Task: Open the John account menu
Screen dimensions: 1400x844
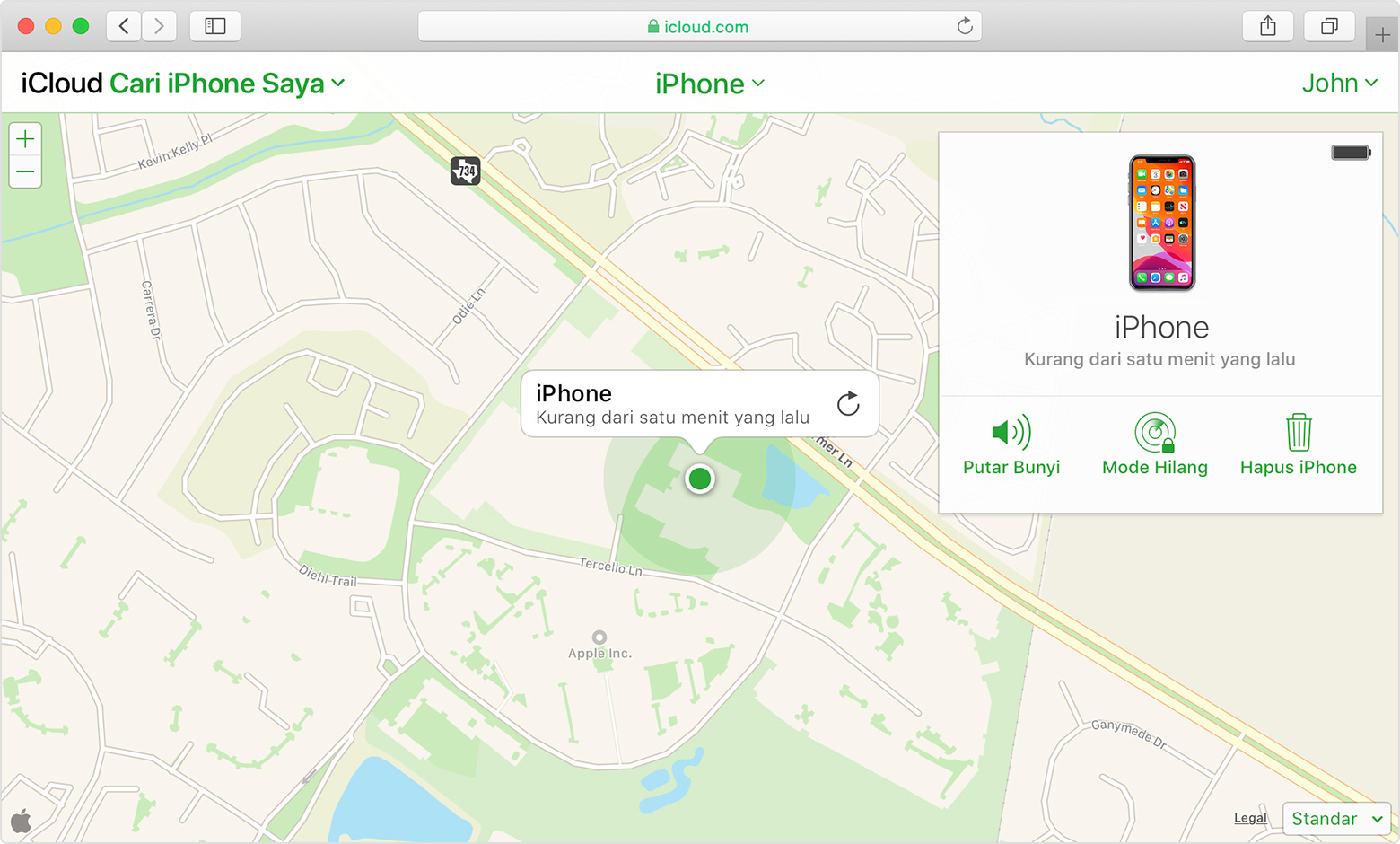Action: coord(1340,83)
